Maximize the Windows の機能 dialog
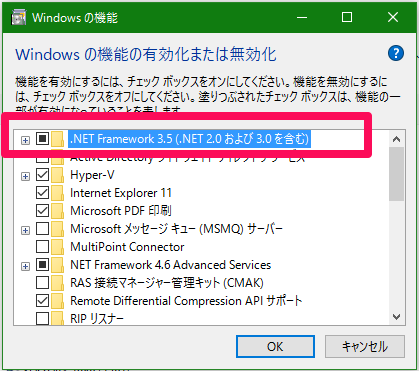Screen dimensions: 419x371 (347, 17)
